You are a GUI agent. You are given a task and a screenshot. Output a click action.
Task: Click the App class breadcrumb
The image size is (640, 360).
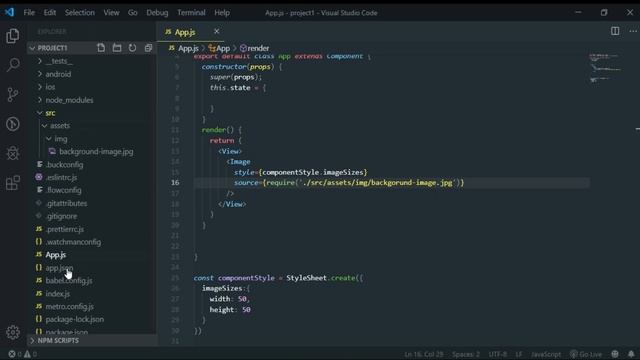219,48
